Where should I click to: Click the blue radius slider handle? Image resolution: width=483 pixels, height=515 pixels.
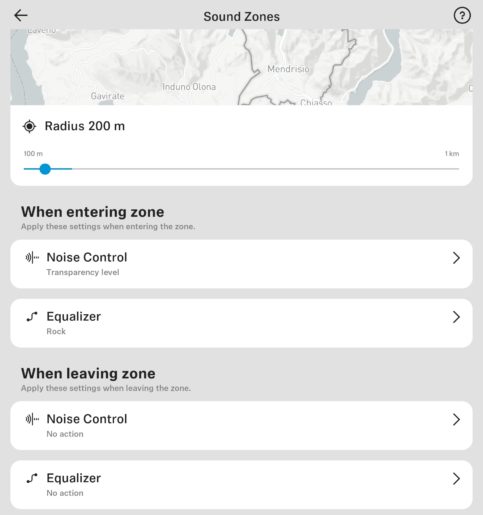tap(45, 169)
